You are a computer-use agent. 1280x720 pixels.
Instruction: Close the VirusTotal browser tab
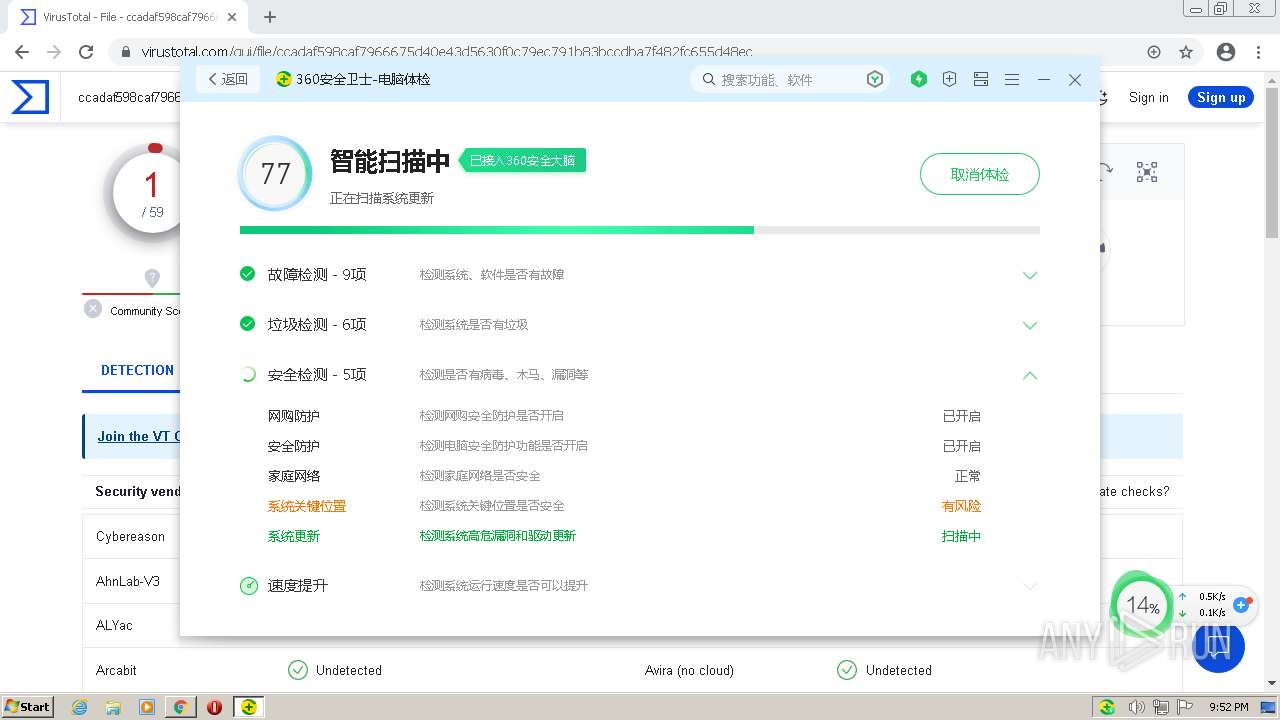pyautogui.click(x=232, y=17)
